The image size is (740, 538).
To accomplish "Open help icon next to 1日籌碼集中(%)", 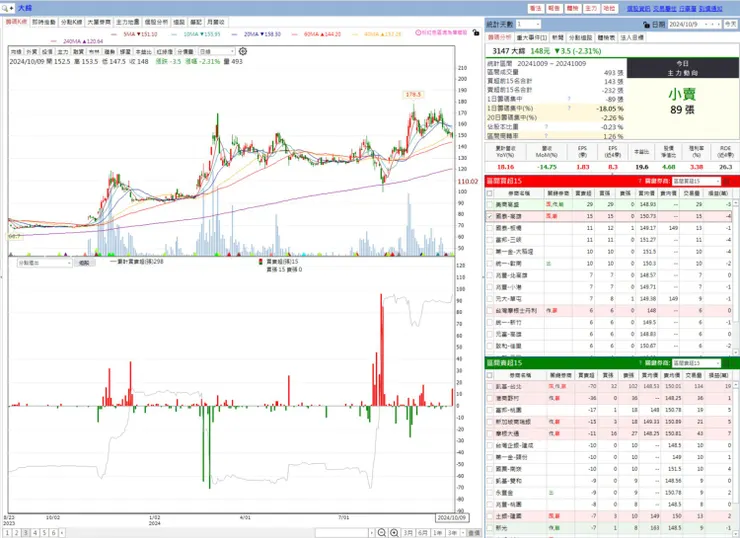I will coord(569,108).
